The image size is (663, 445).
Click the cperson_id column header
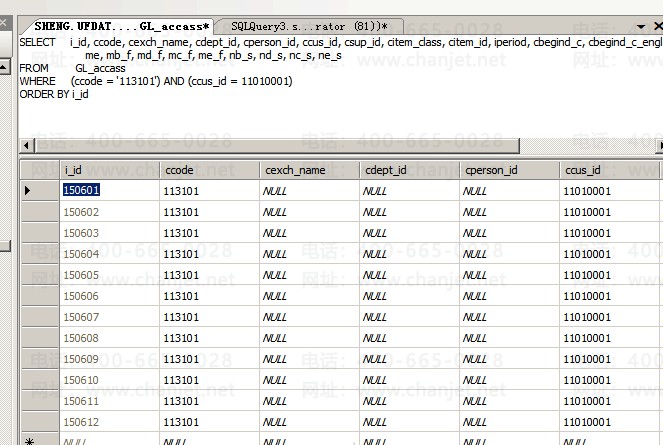coord(509,170)
